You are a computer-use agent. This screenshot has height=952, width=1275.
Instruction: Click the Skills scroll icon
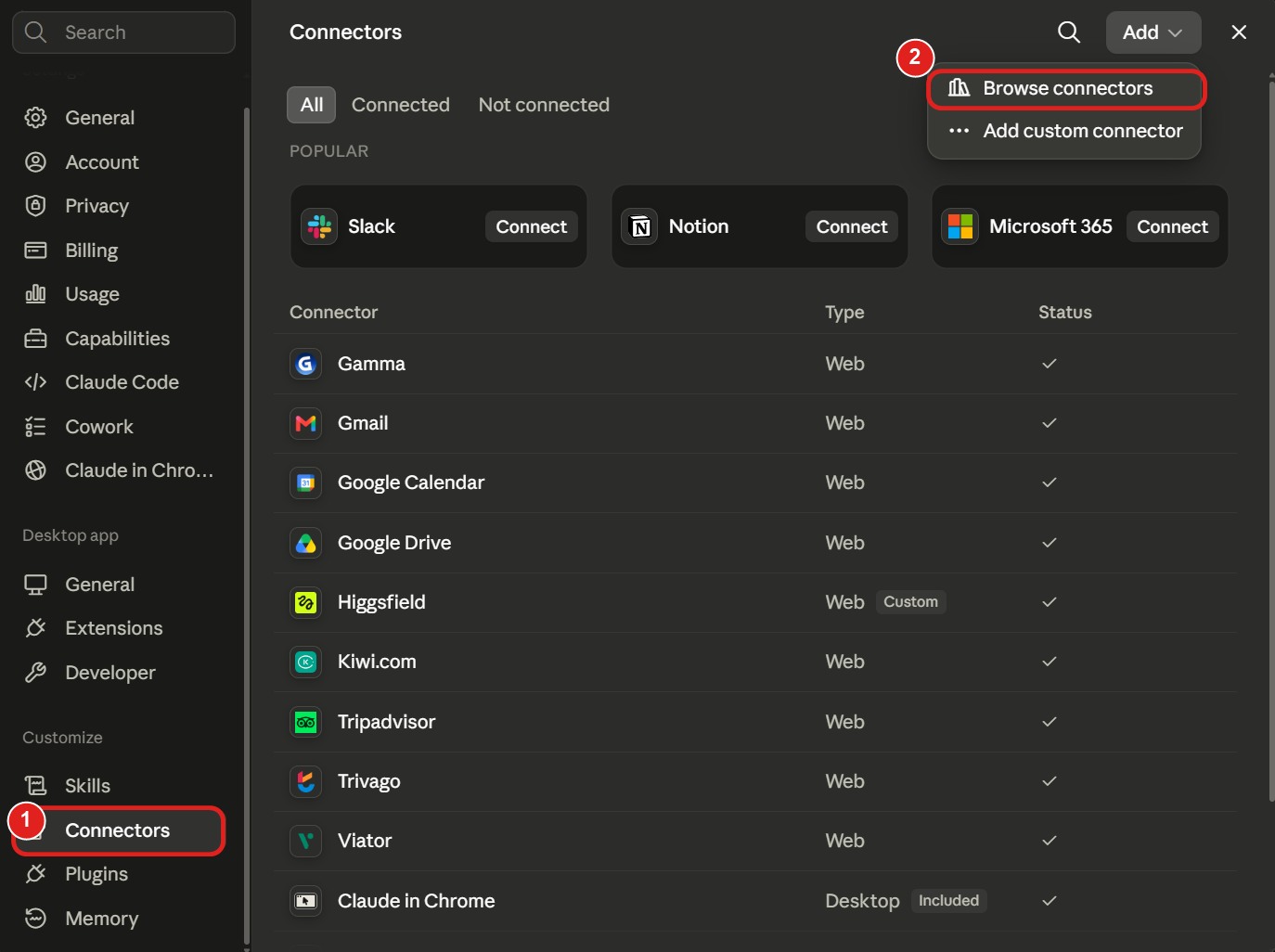point(35,786)
